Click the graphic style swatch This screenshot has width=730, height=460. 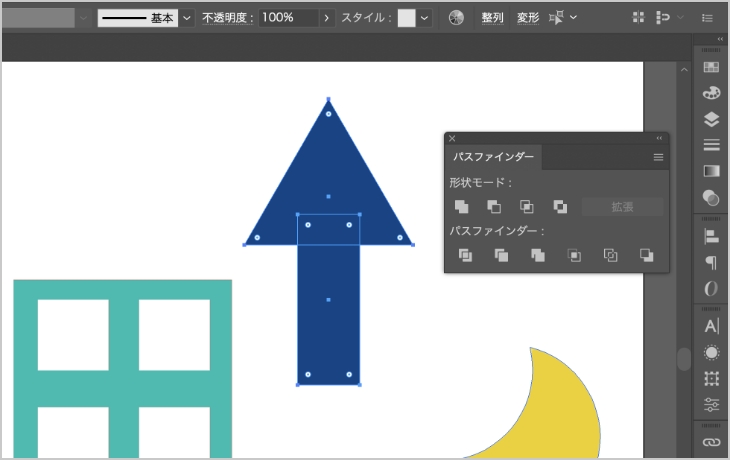(406, 18)
